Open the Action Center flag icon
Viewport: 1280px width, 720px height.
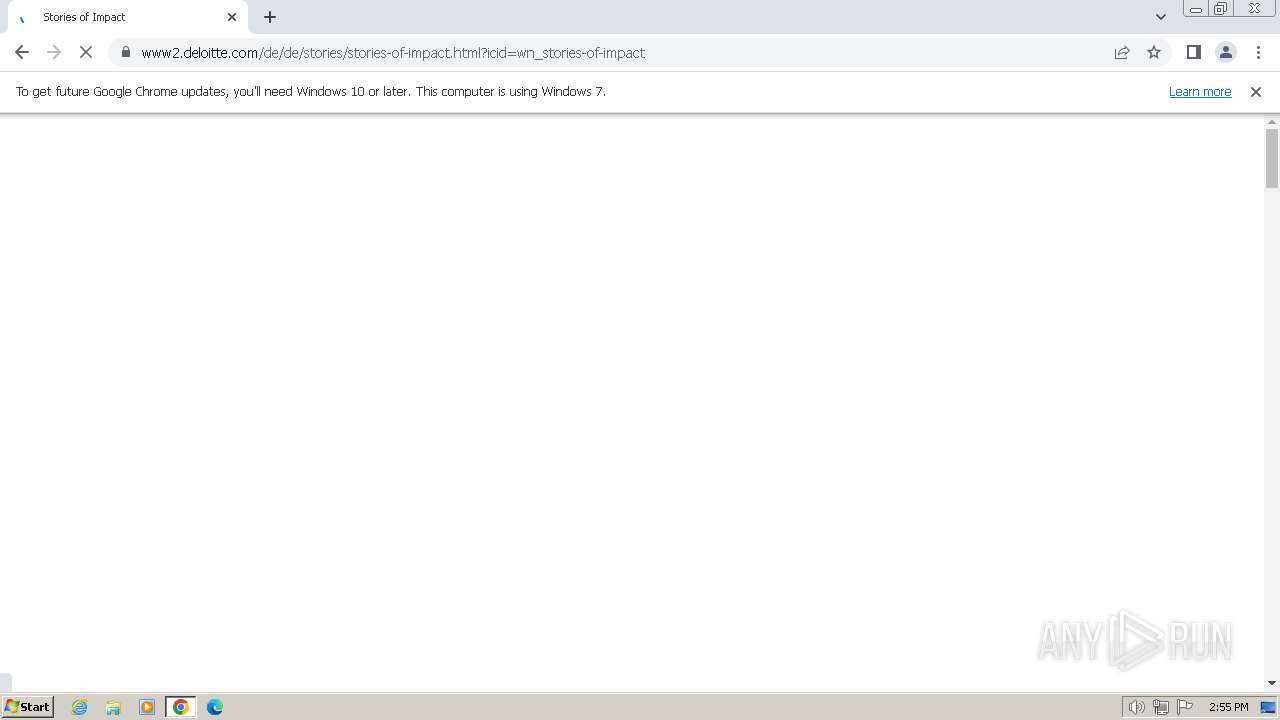tap(1185, 707)
